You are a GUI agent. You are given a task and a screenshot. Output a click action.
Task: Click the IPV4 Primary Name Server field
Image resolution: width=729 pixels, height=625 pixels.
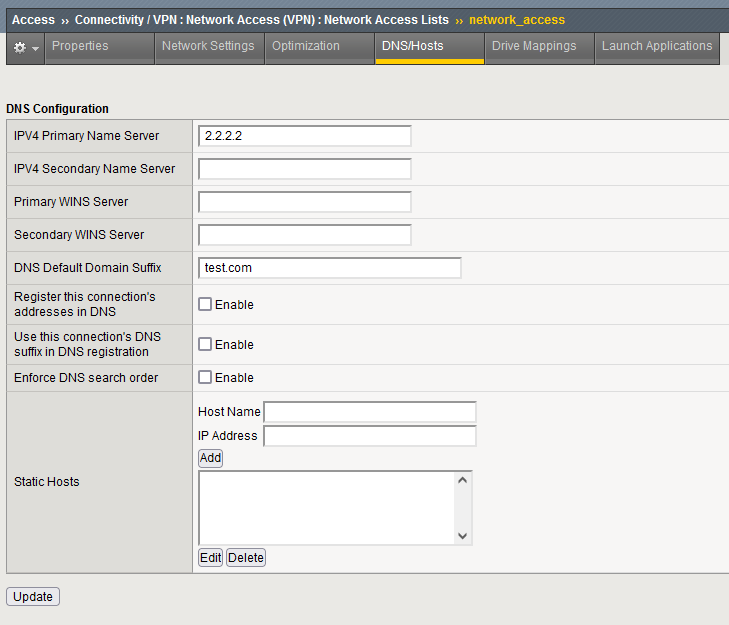click(305, 136)
